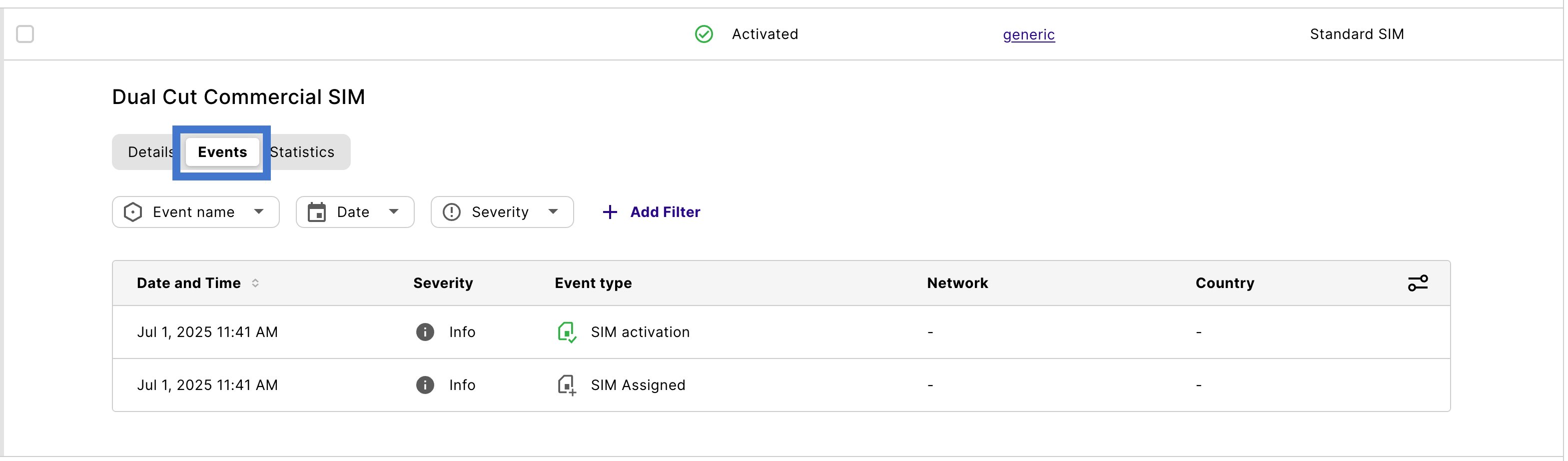The image size is (1568, 461).
Task: Select the SIM row checkbox
Action: click(25, 34)
